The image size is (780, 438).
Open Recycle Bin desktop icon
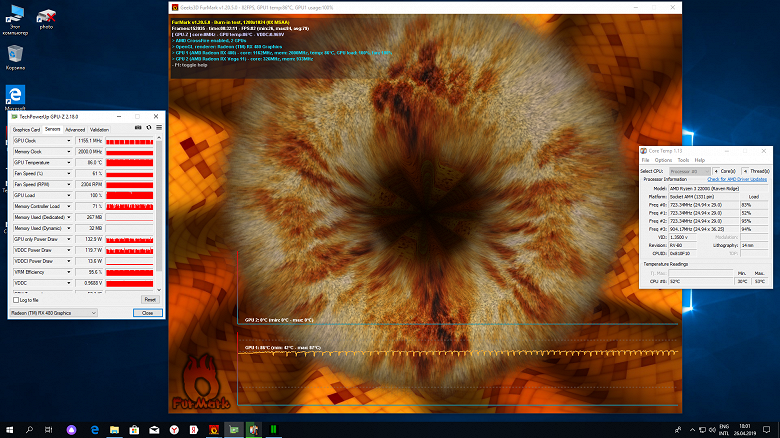(15, 57)
